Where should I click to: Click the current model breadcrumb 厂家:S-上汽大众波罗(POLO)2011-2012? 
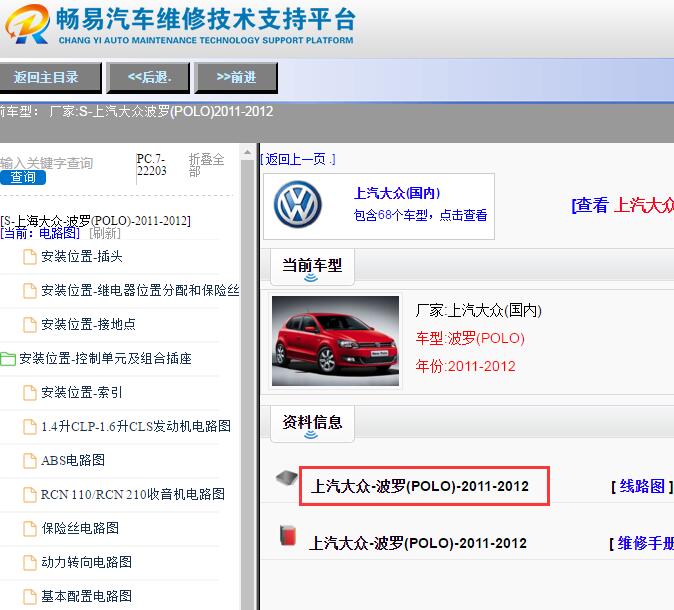point(161,112)
